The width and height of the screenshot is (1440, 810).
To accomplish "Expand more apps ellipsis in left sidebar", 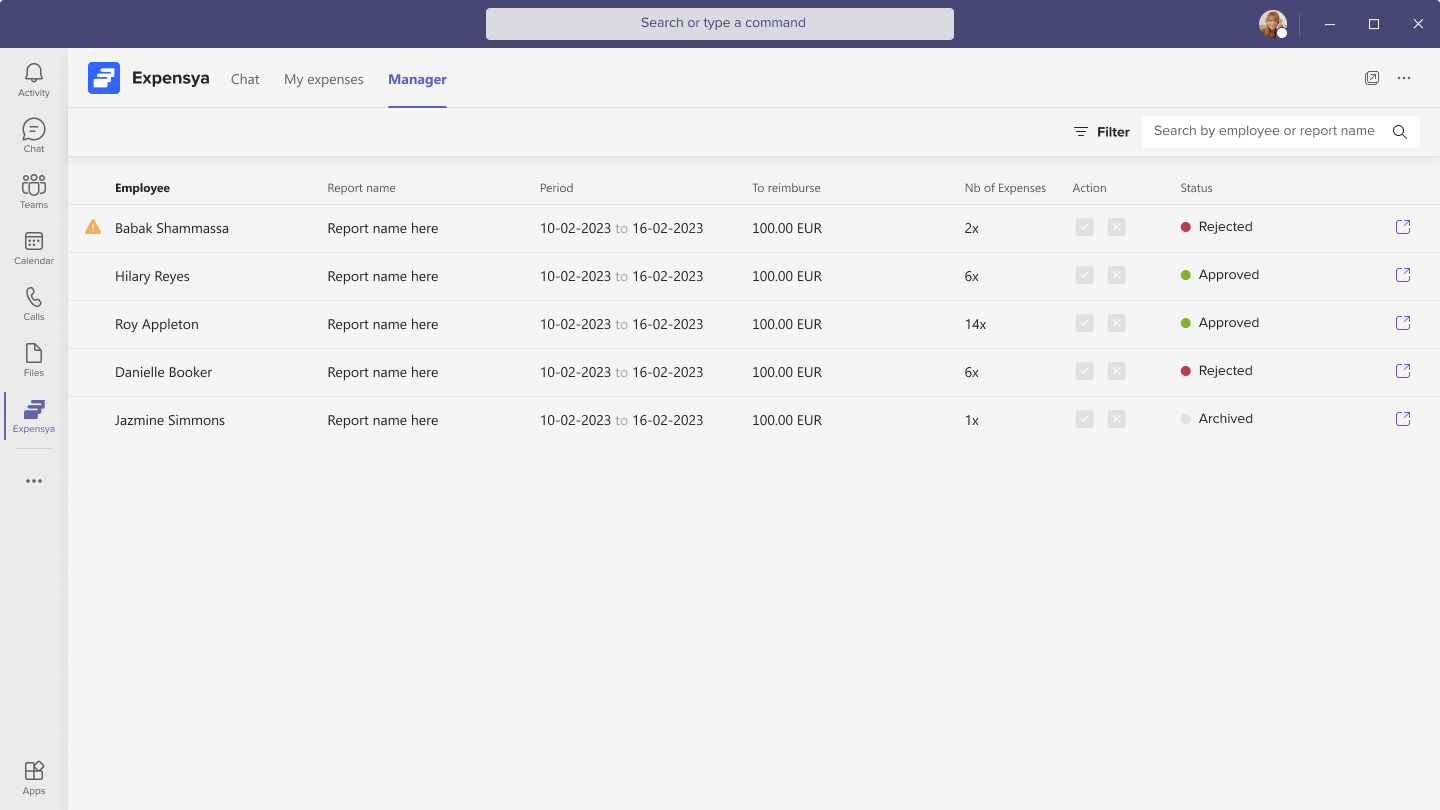I will tap(34, 481).
